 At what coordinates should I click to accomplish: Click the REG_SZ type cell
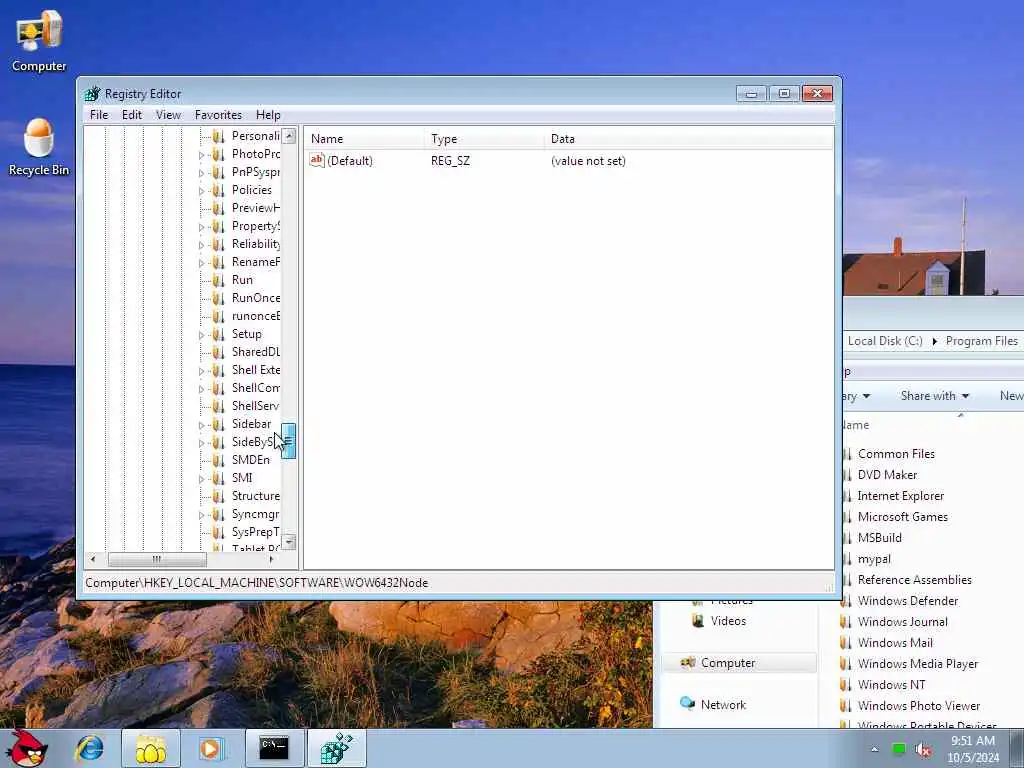450,161
